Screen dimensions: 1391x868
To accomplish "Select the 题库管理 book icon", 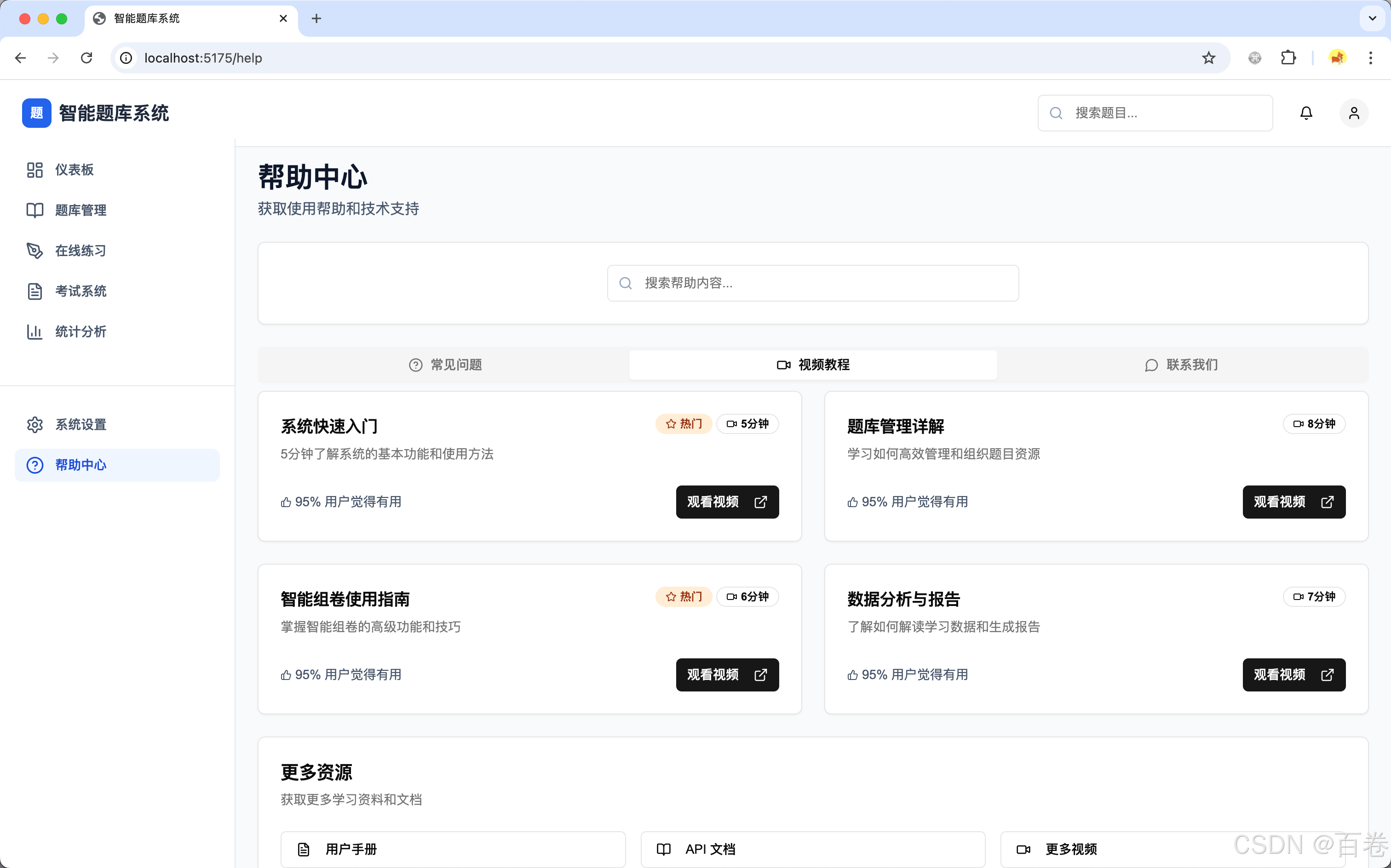I will coord(34,210).
